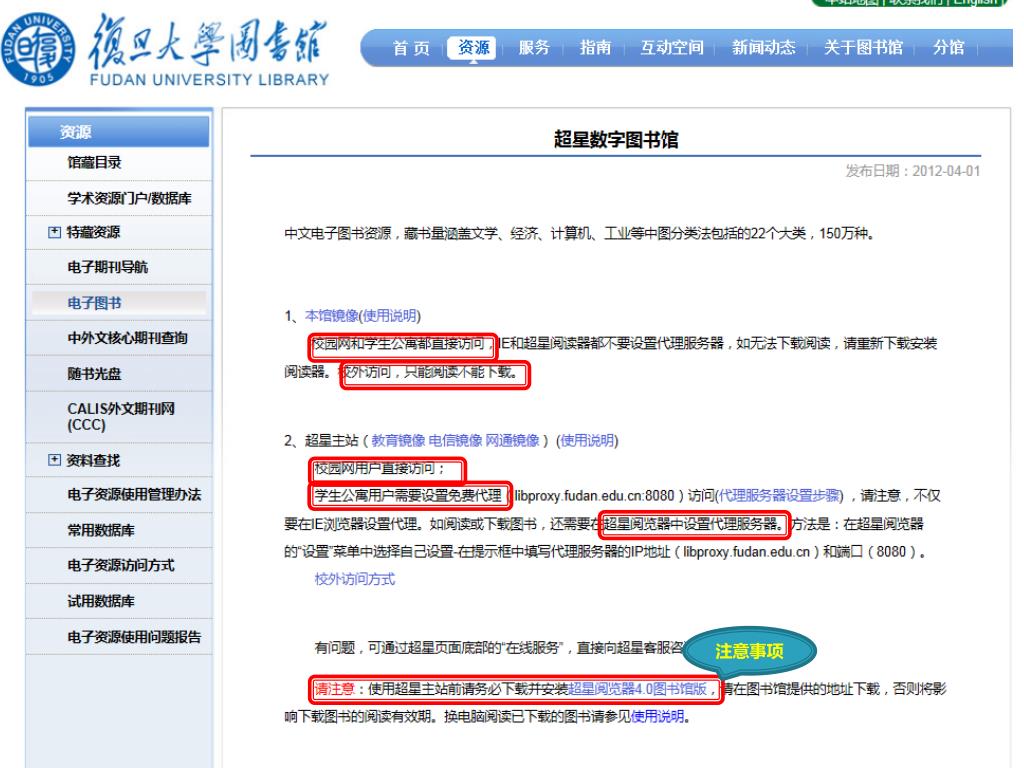Follow the 电信镜像 link

[455, 441]
